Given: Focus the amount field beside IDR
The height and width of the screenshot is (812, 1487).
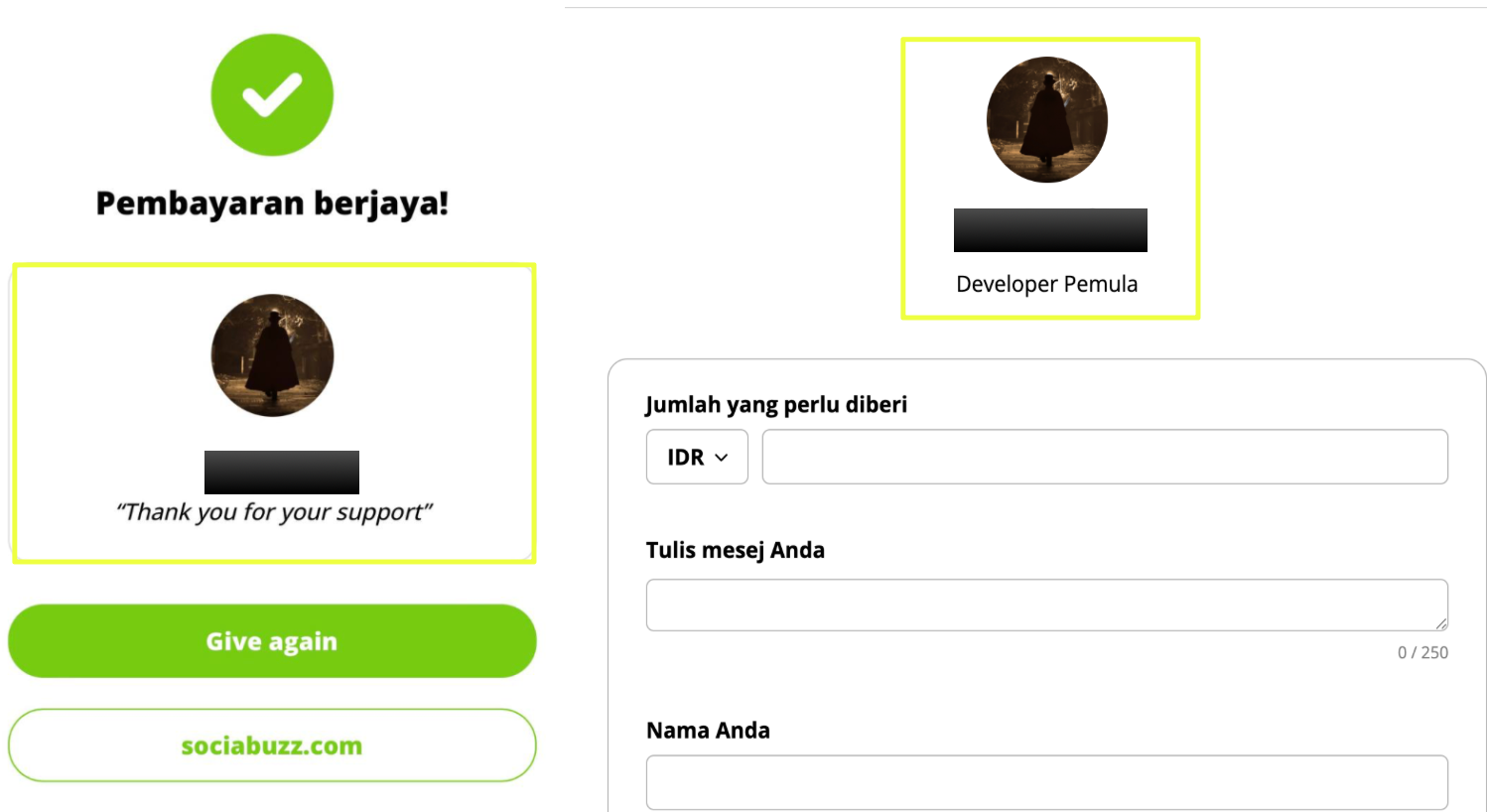Looking at the screenshot, I should click(x=1104, y=457).
